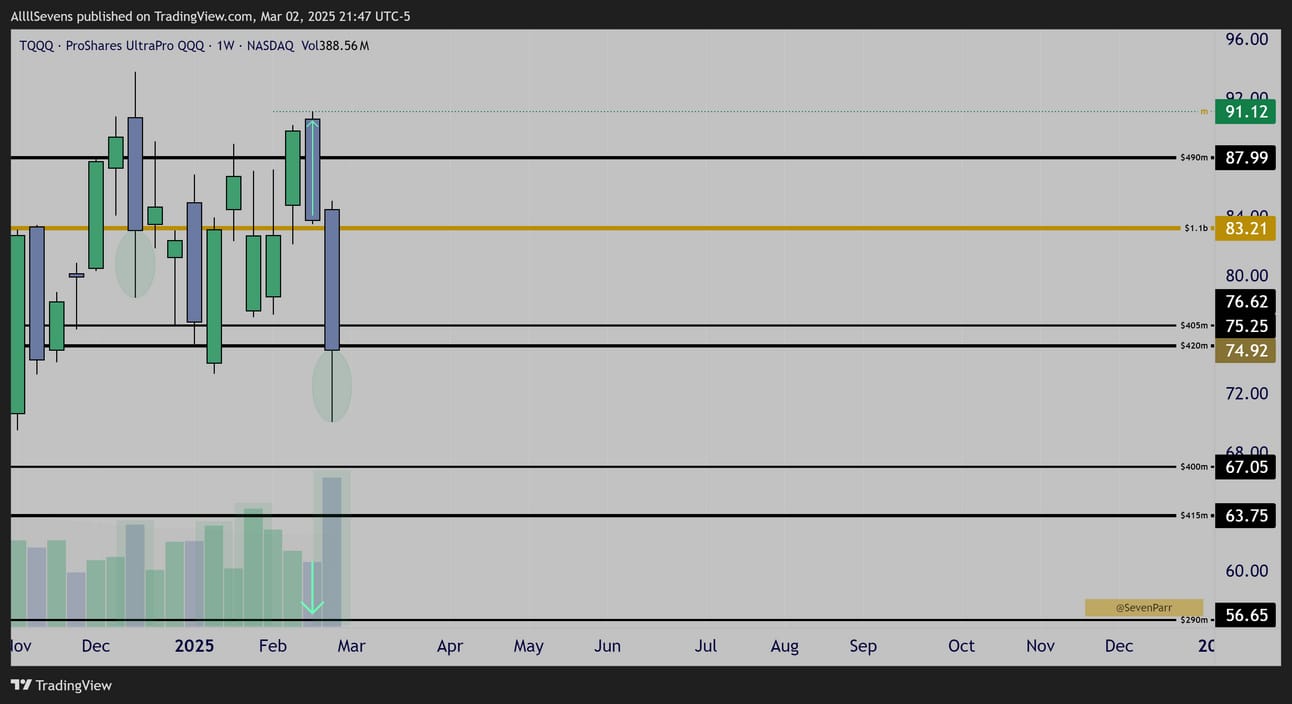The image size is (1292, 704).
Task: Click the Jun label on time axis
Action: pos(607,646)
